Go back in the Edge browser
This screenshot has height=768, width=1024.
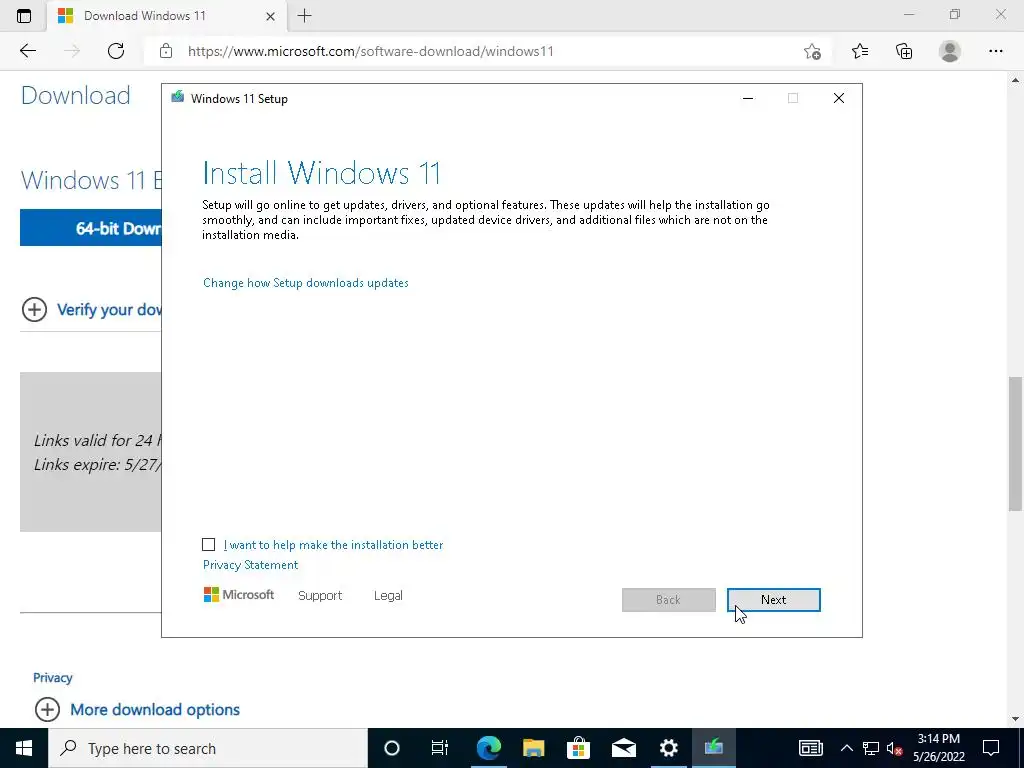(x=28, y=51)
